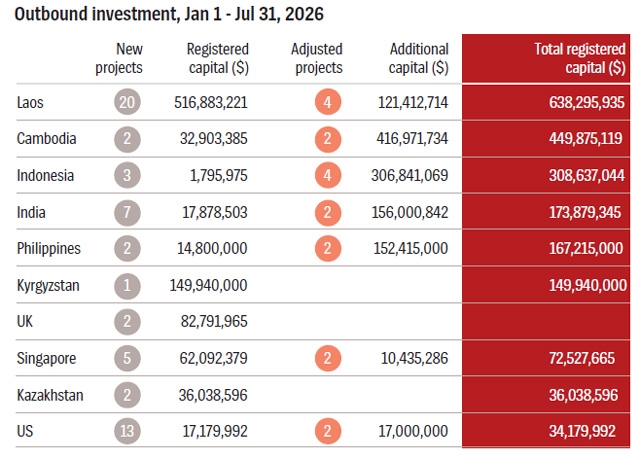
Task: Select Cambodia's orange adjusted projects circle
Action: pos(328,139)
